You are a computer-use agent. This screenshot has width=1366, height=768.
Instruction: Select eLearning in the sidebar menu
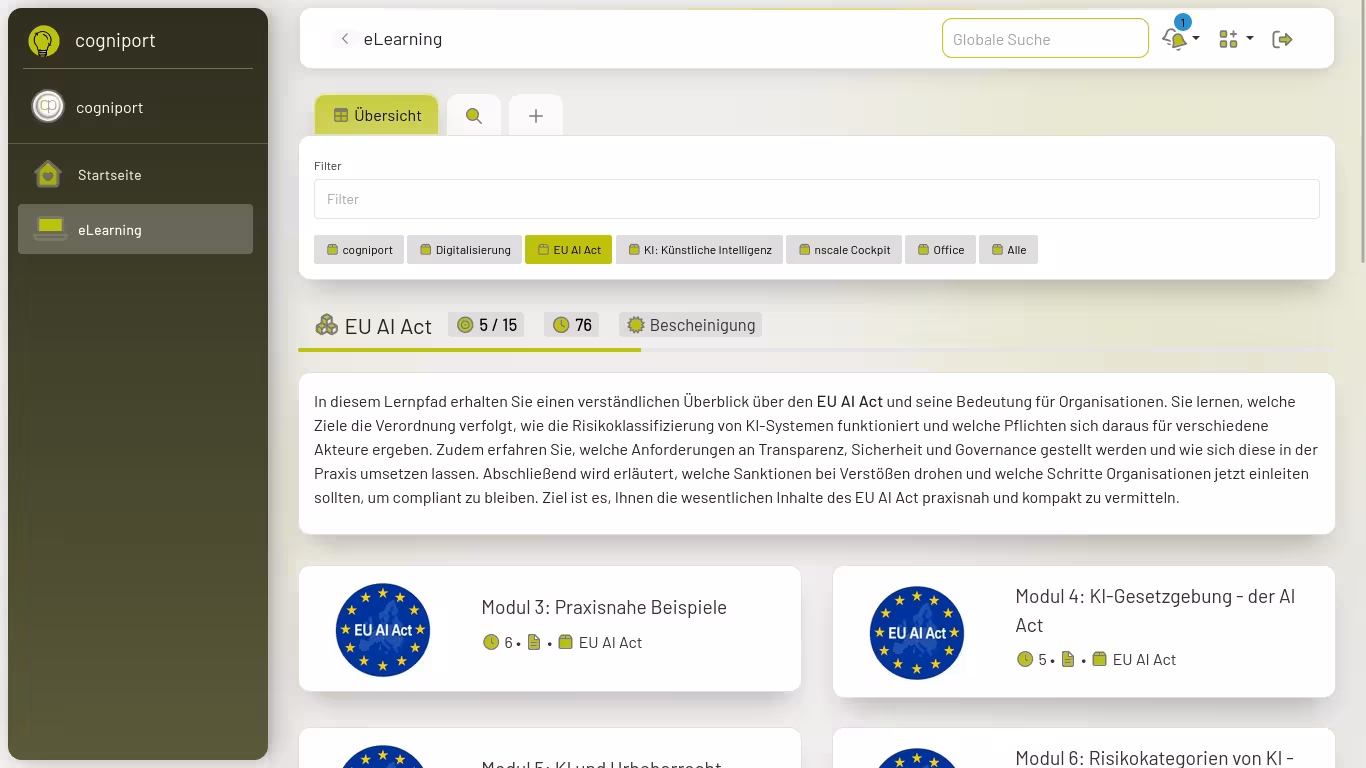point(135,229)
